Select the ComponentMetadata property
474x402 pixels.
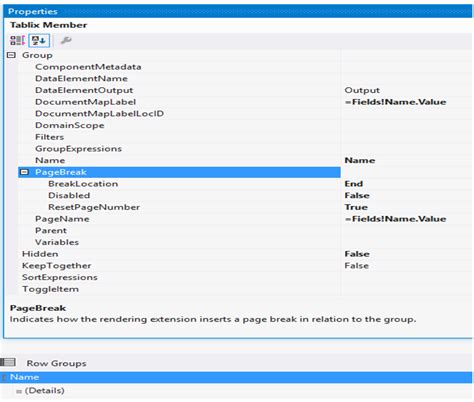coord(88,67)
